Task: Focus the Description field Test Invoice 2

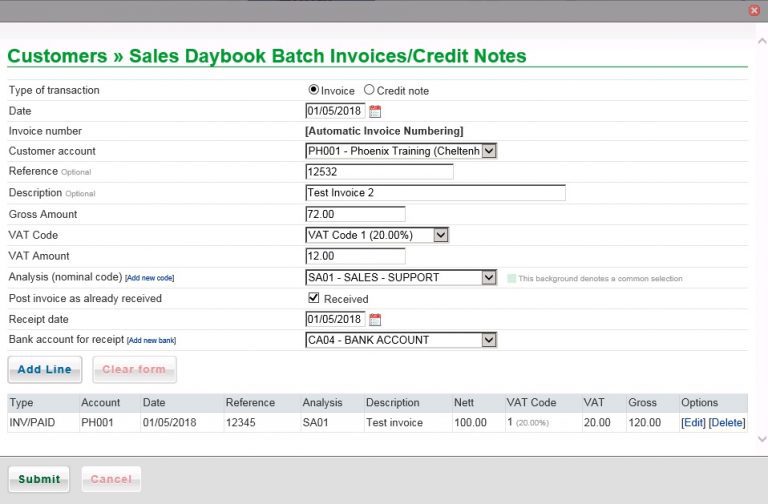Action: coord(435,192)
